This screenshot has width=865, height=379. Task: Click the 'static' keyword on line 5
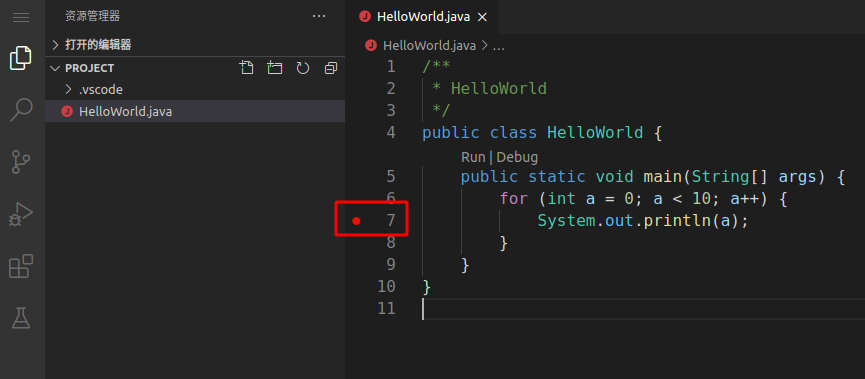click(557, 177)
